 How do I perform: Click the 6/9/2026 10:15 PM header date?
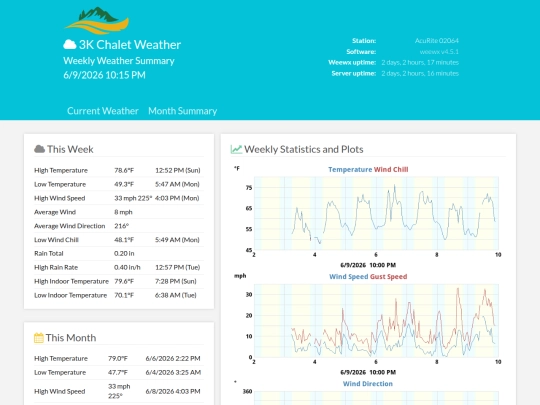point(104,75)
